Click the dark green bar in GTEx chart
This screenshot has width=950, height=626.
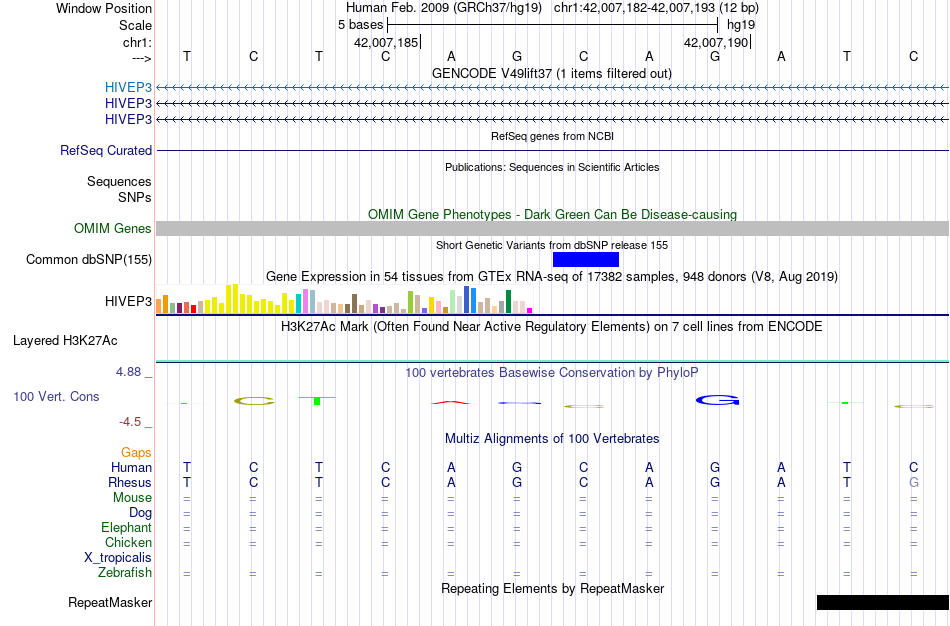tap(508, 301)
